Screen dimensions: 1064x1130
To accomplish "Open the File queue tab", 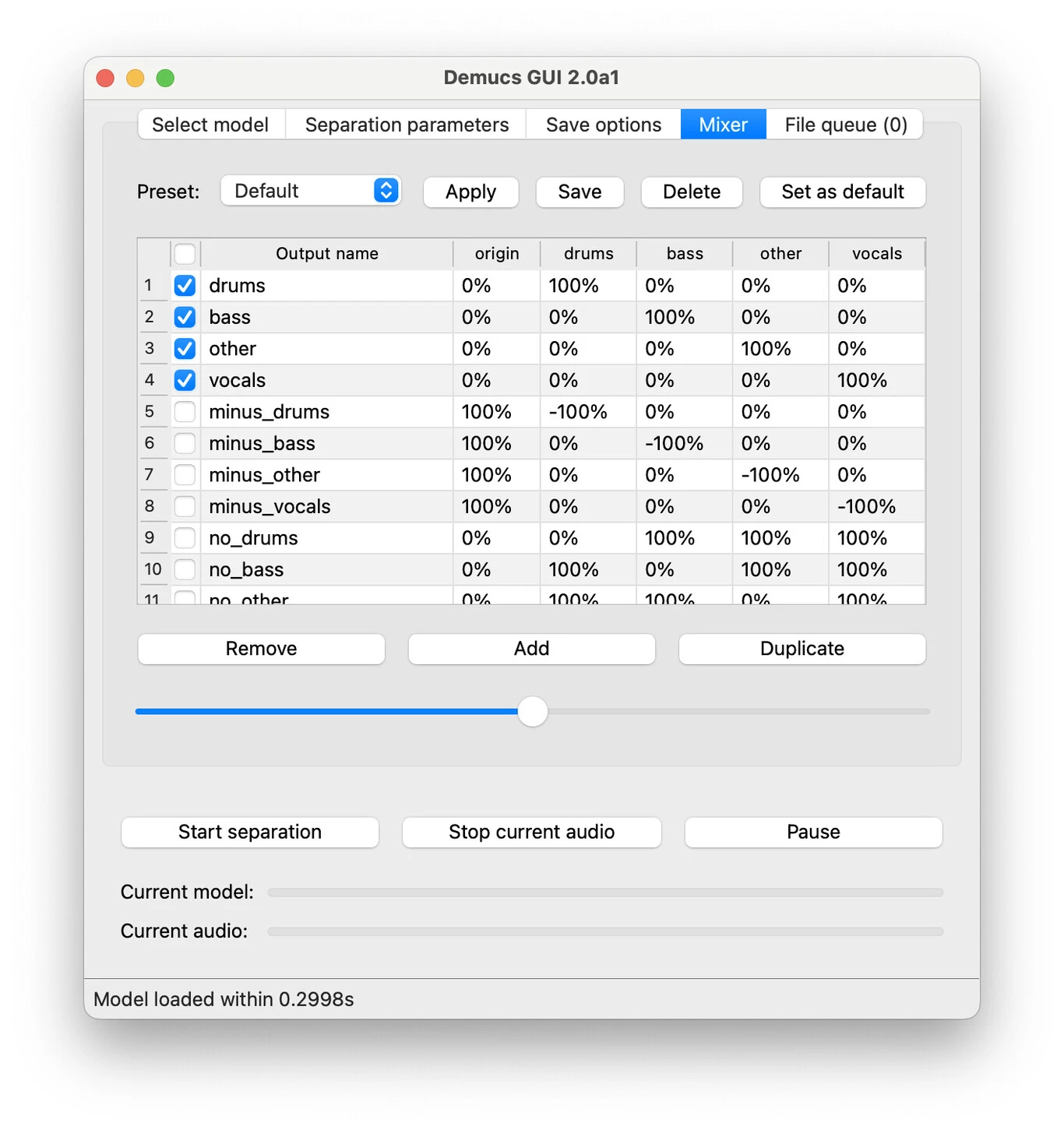I will [x=845, y=125].
